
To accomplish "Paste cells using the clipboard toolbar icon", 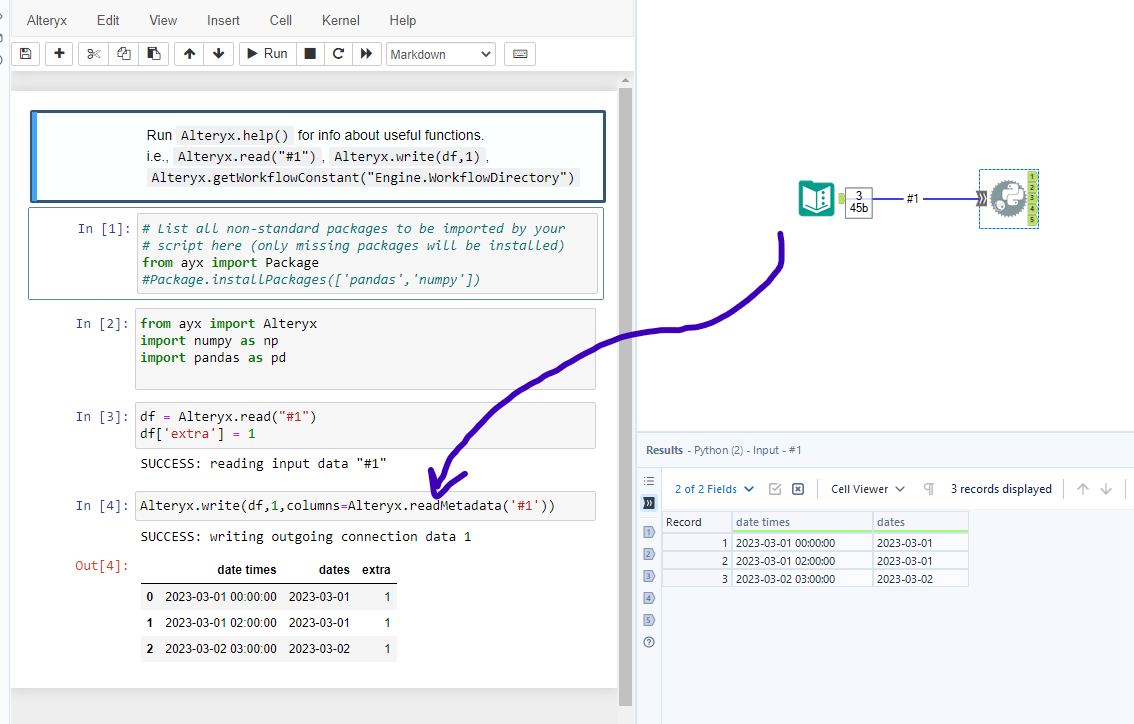I will (x=153, y=54).
